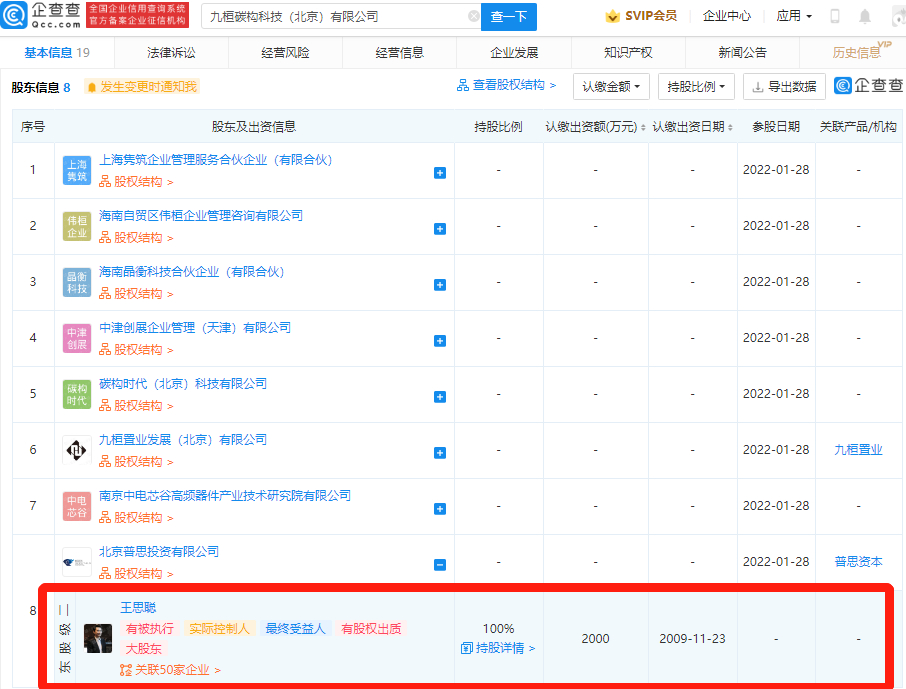Click the 伟桓企业 shareholder logo

tap(77, 227)
